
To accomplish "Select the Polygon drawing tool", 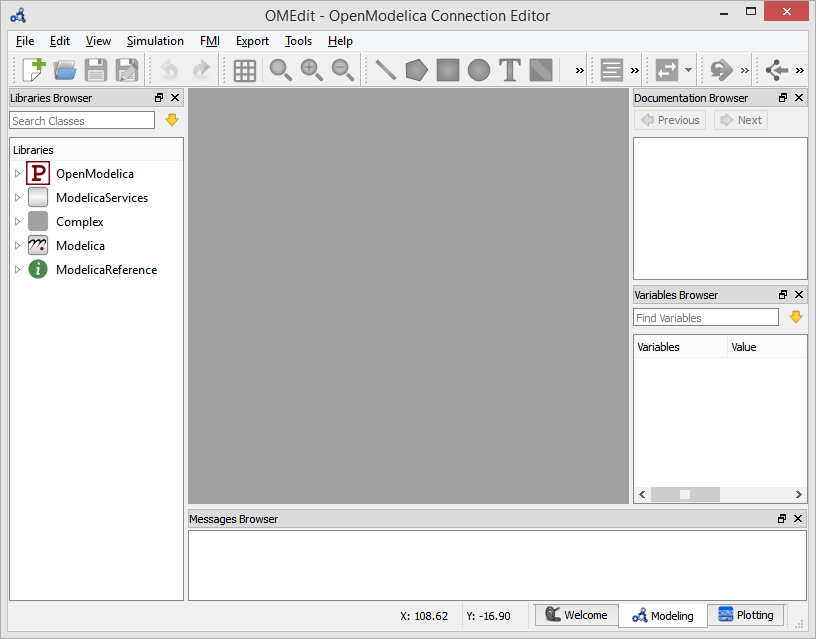I will coord(416,70).
